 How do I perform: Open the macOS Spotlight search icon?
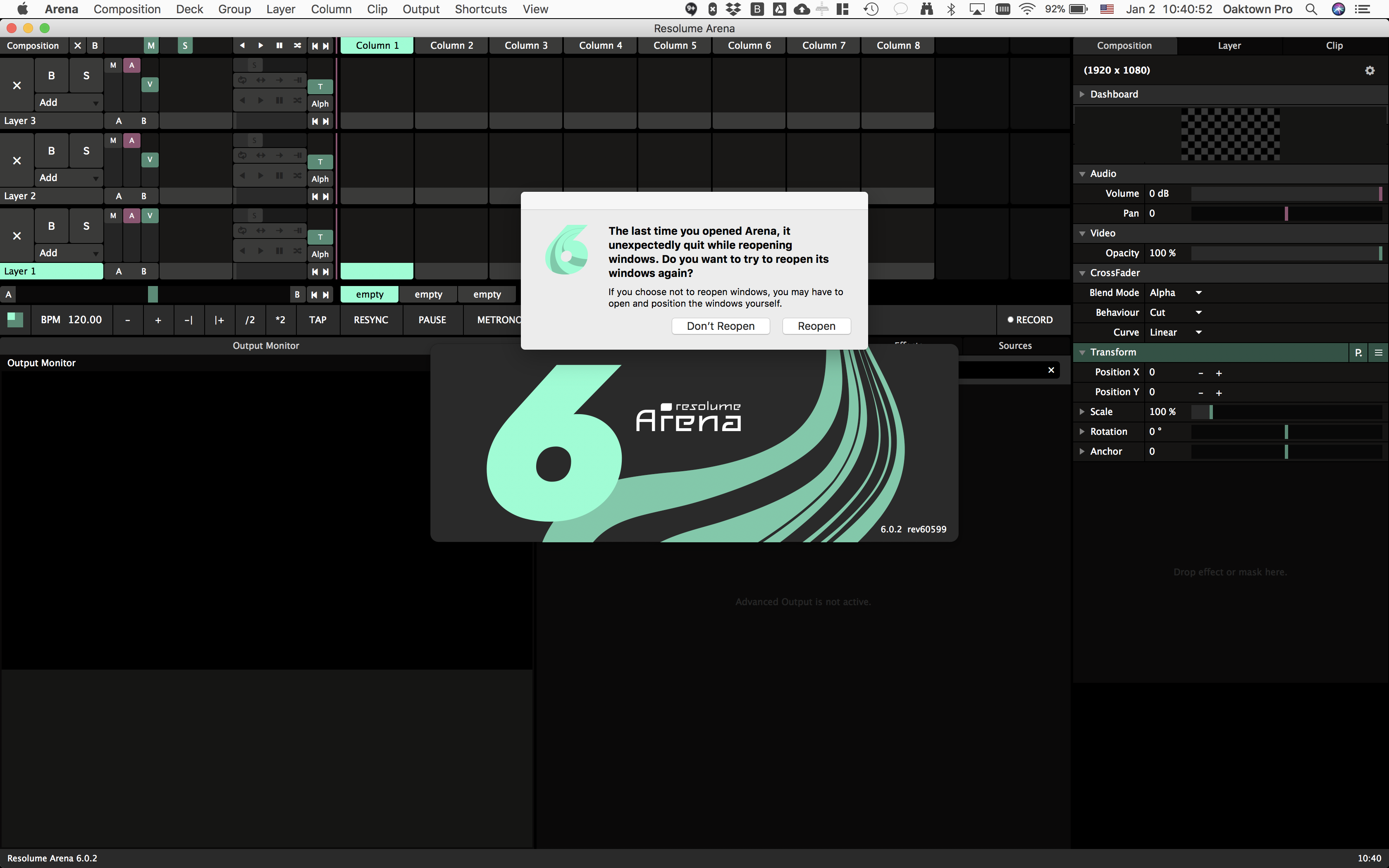[x=1311, y=9]
